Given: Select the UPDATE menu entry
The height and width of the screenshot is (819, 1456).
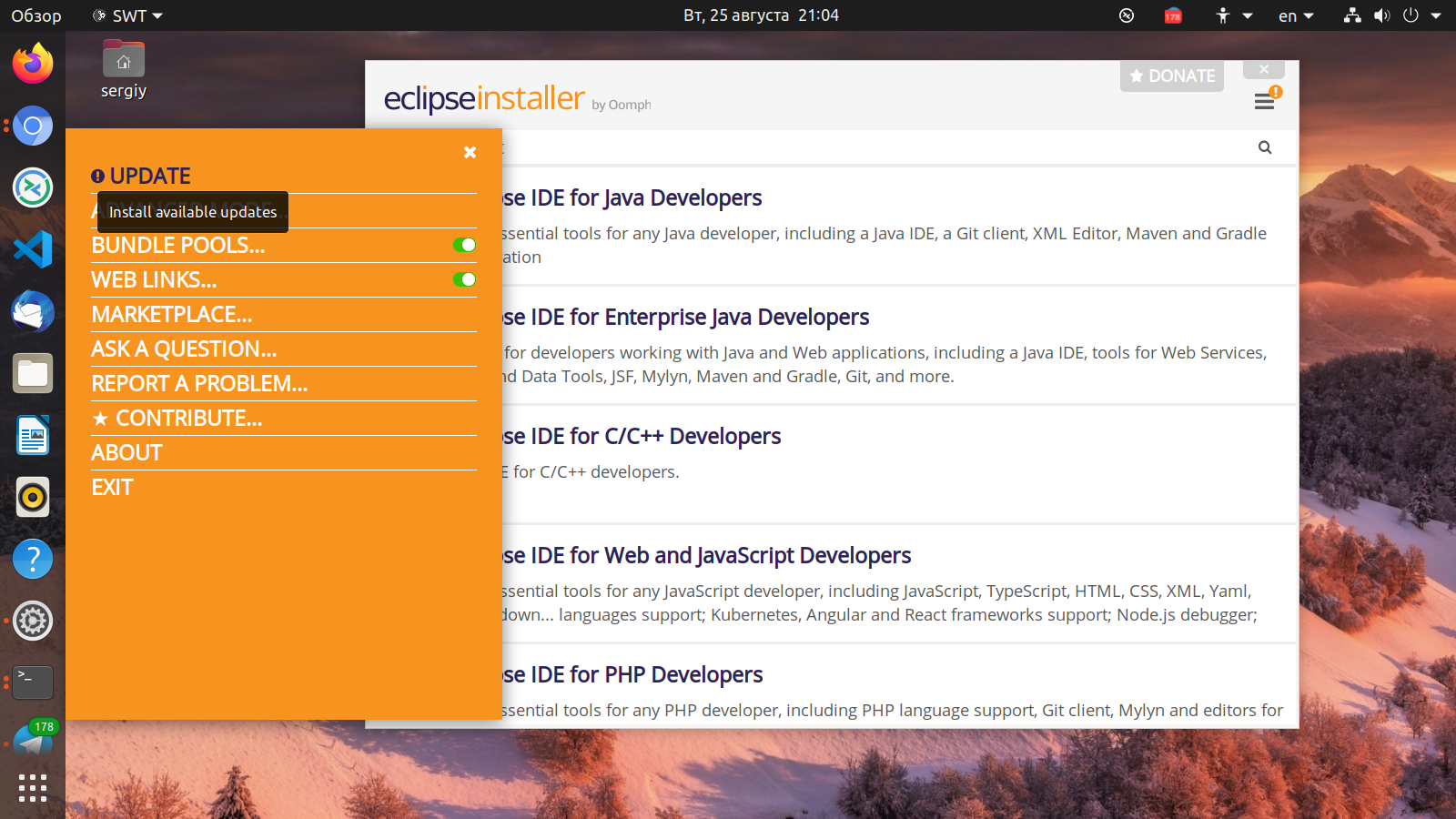Looking at the screenshot, I should (150, 176).
